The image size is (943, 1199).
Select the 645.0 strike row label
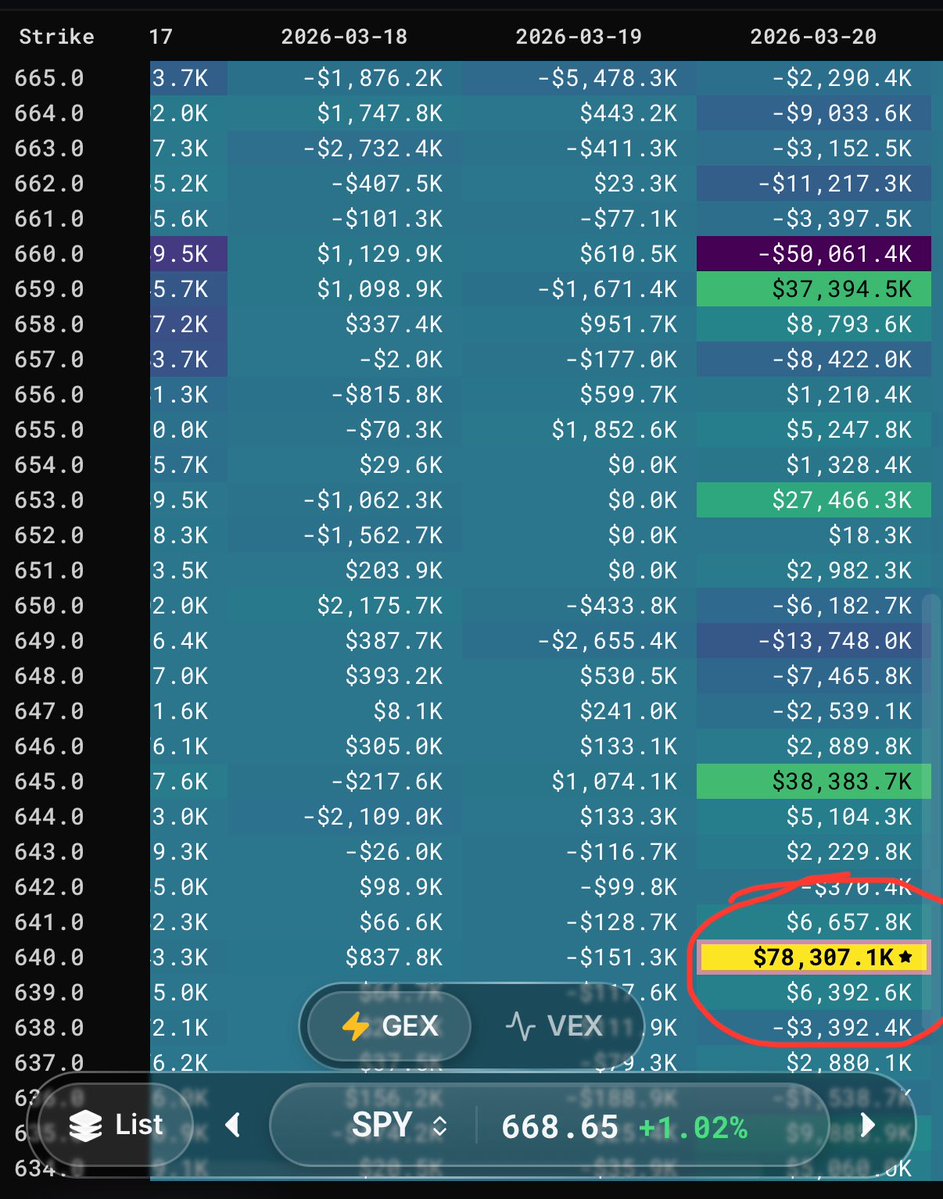coord(49,781)
